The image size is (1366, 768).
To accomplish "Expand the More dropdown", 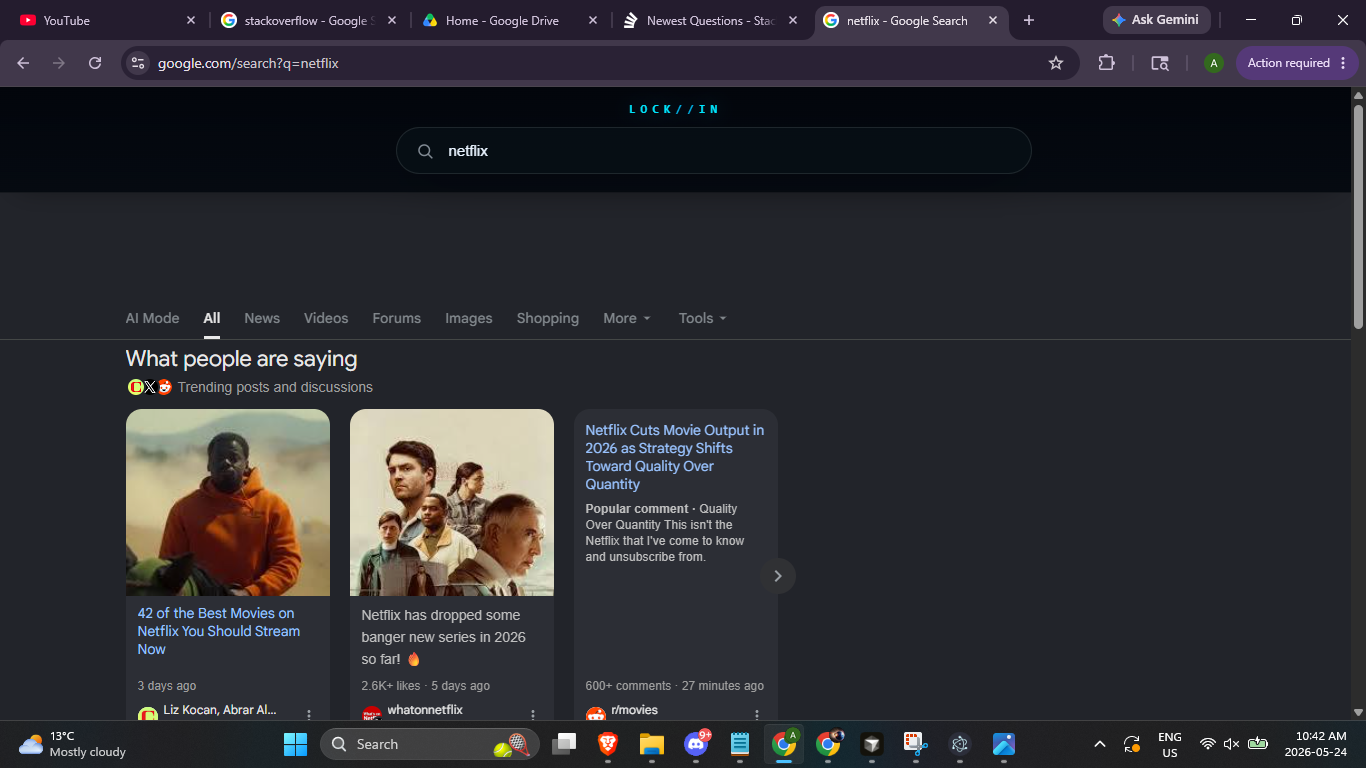I will (627, 318).
